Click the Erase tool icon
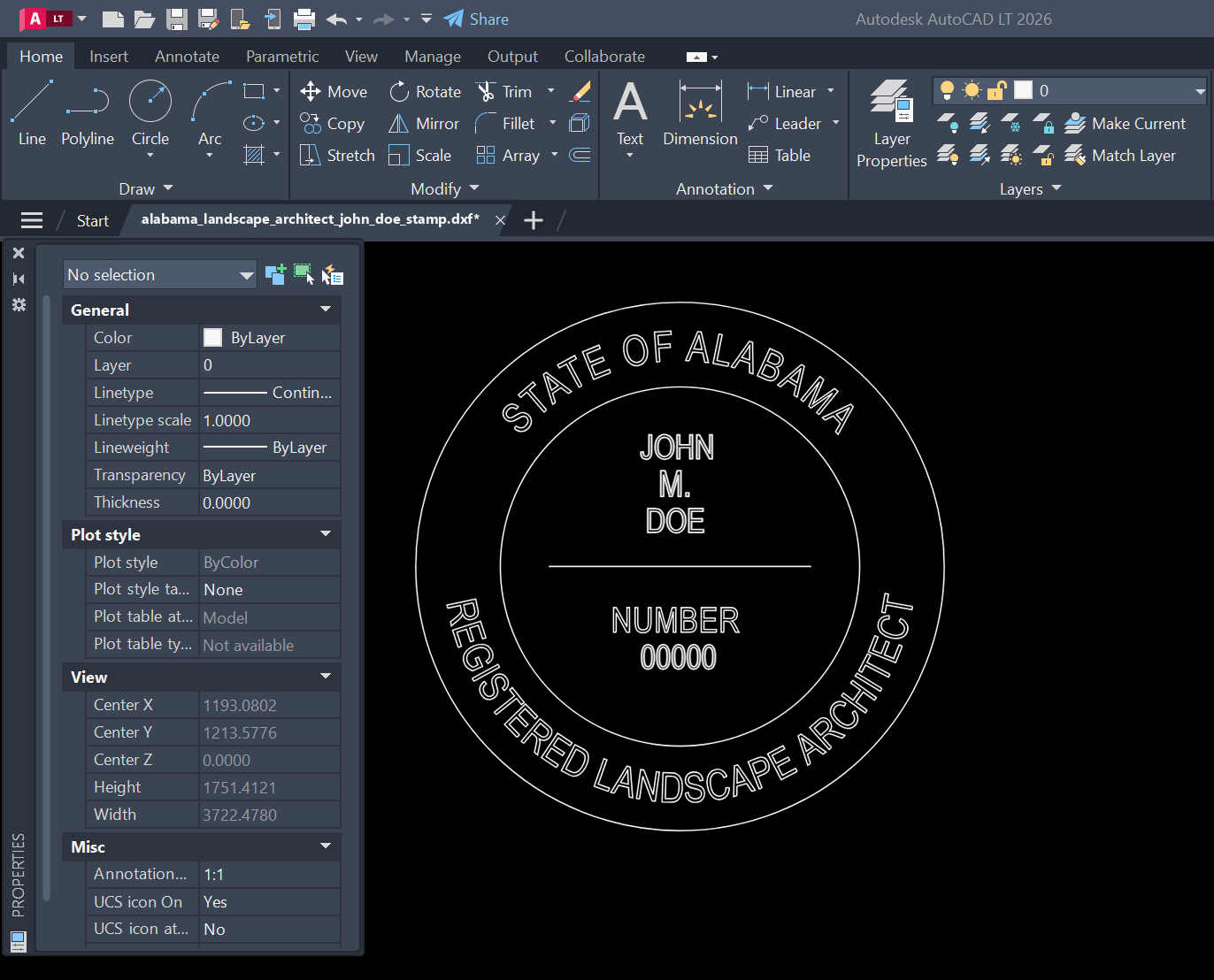The width and height of the screenshot is (1214, 980). [x=580, y=91]
